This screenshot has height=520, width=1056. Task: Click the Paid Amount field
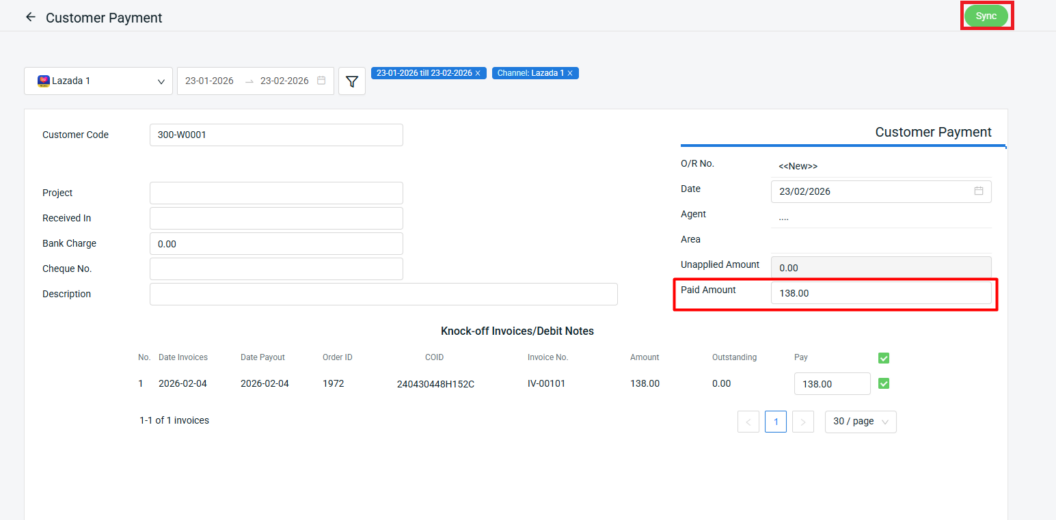pos(880,293)
